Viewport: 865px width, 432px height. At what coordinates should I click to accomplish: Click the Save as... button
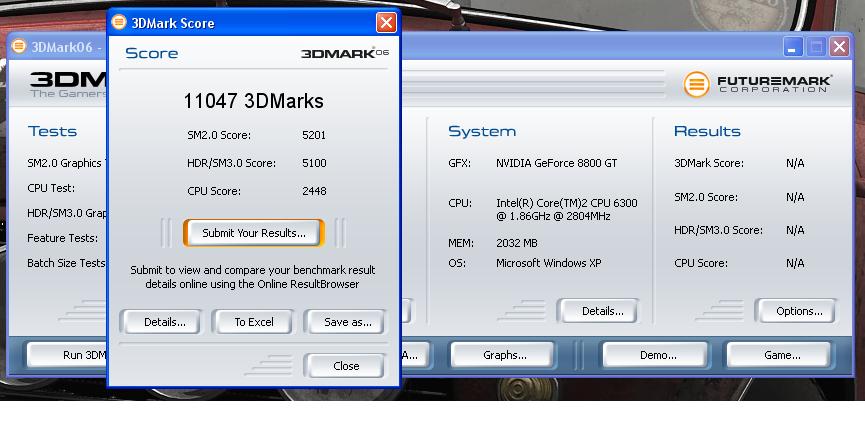coord(347,322)
